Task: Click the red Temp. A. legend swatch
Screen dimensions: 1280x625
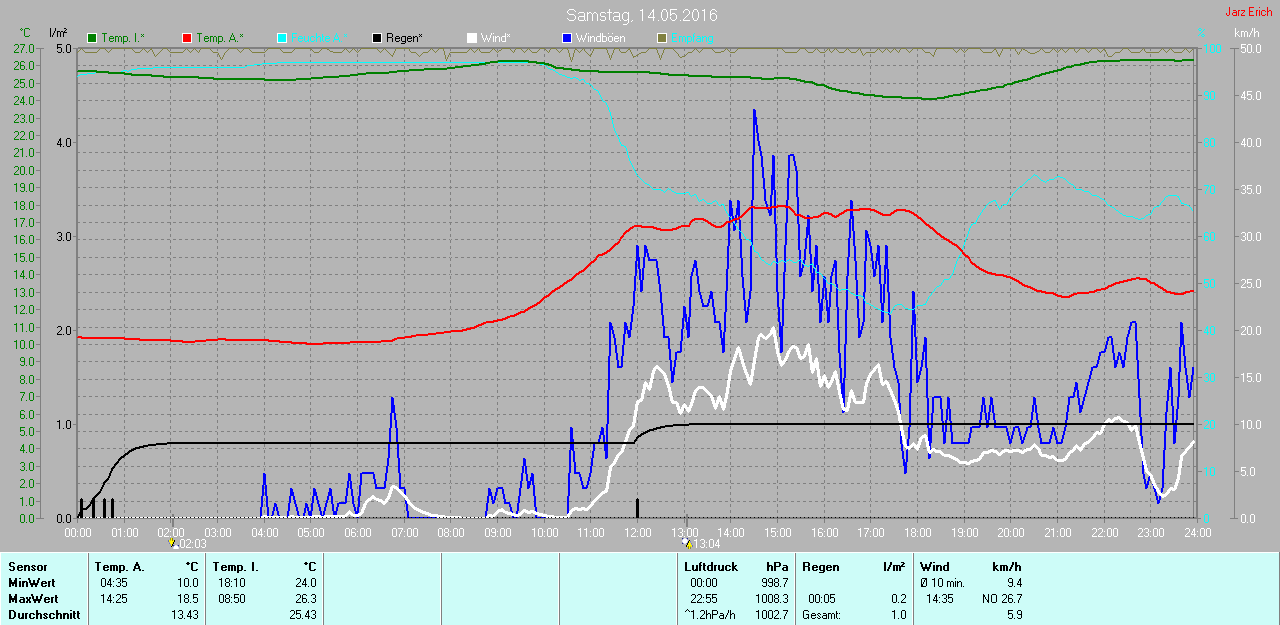Action: click(187, 38)
